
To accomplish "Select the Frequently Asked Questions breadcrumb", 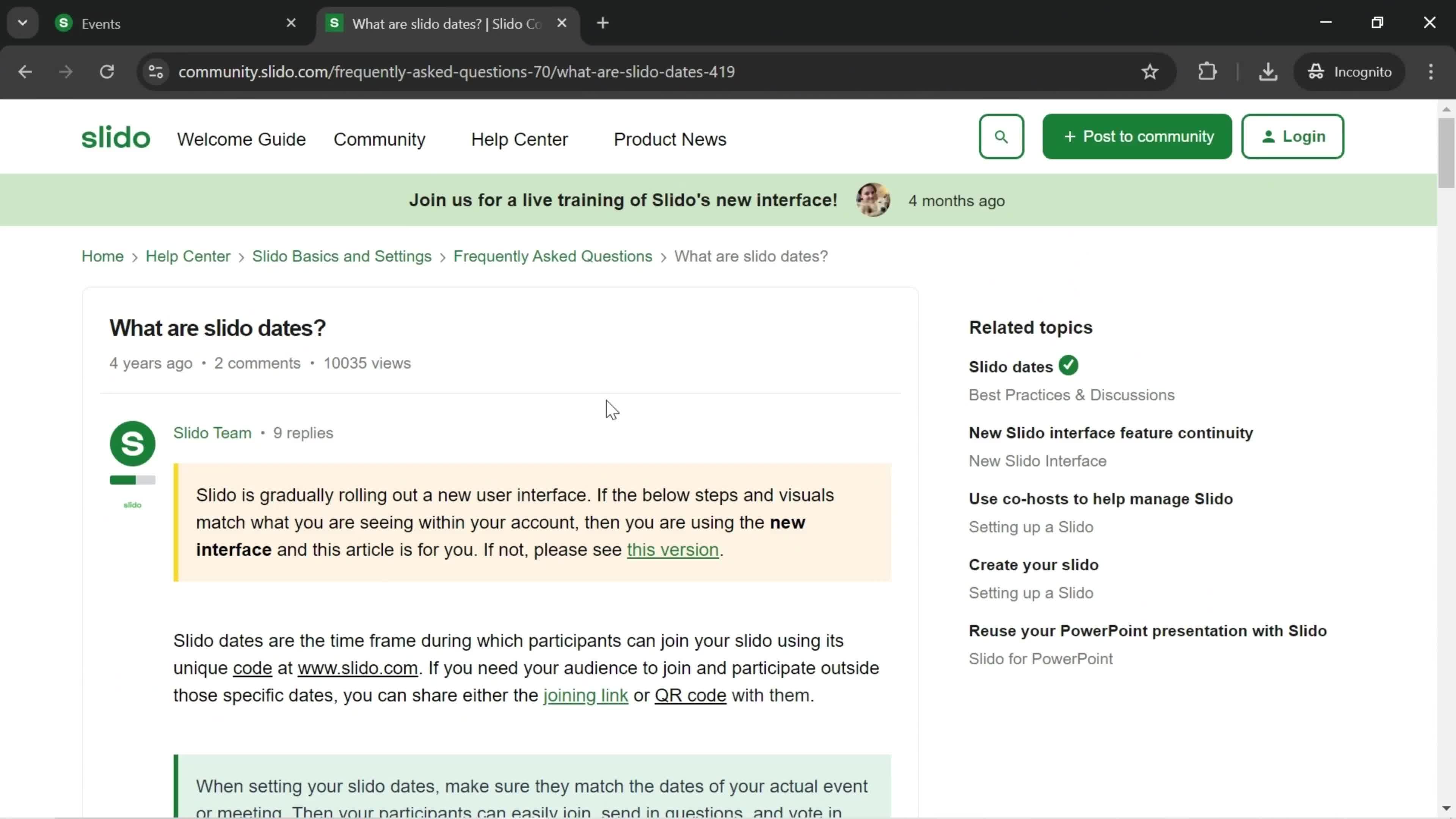I will point(554,256).
